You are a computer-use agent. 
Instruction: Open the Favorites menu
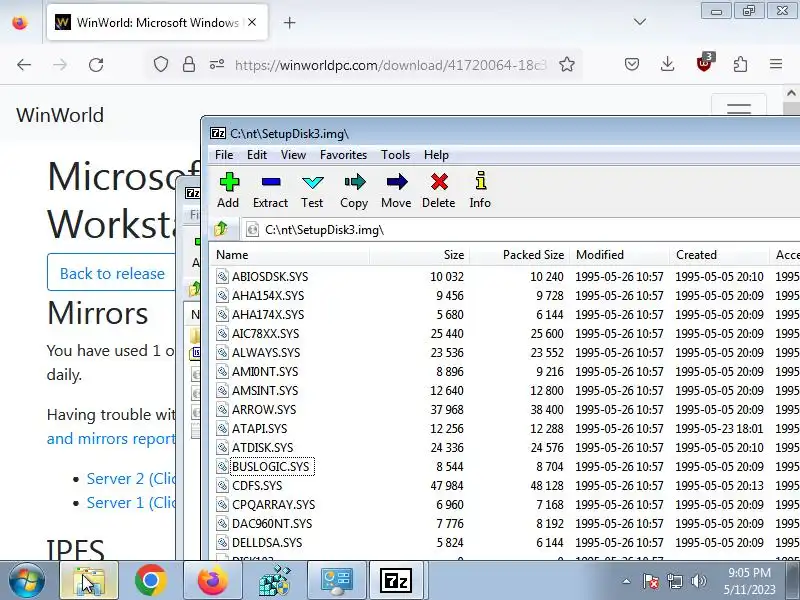[x=343, y=155]
